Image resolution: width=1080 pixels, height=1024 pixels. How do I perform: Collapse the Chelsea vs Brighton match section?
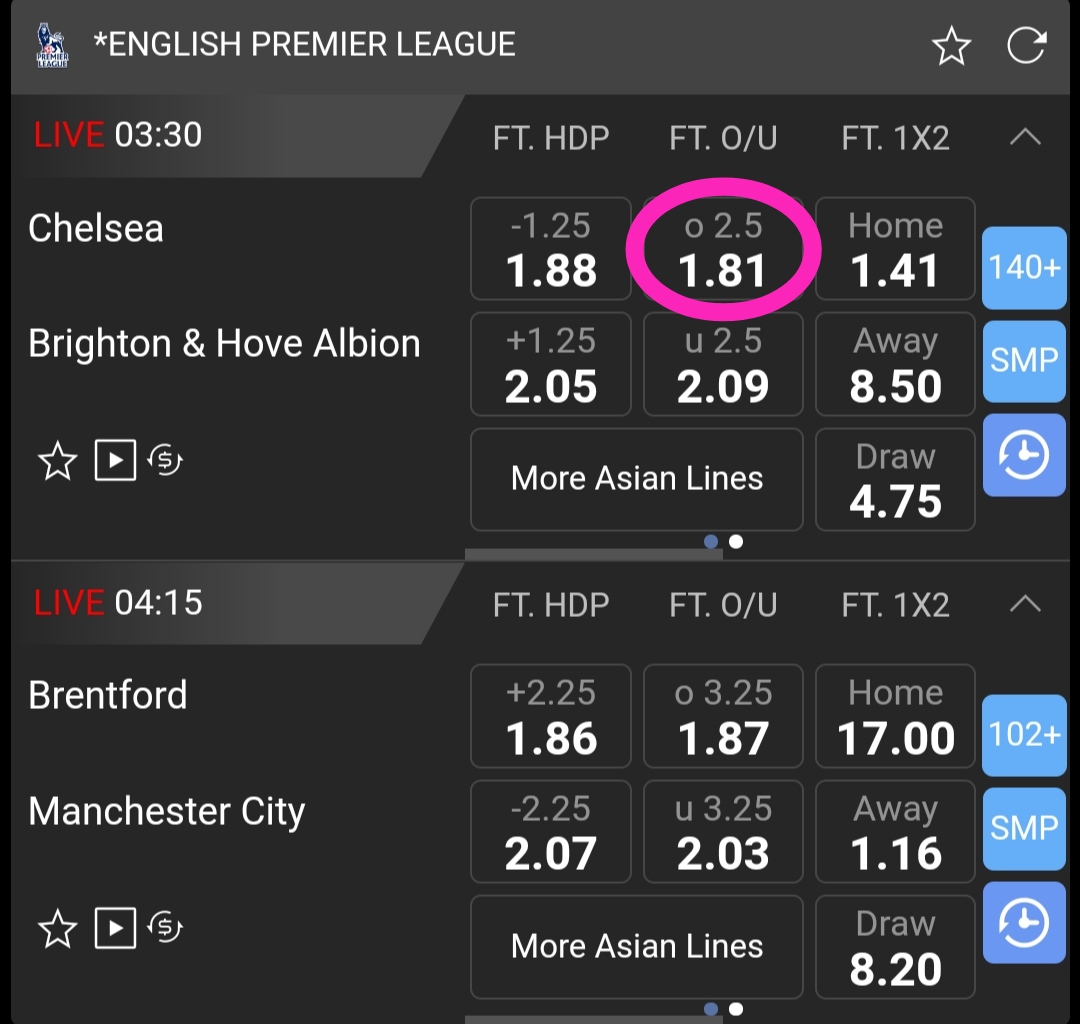pos(1026,137)
